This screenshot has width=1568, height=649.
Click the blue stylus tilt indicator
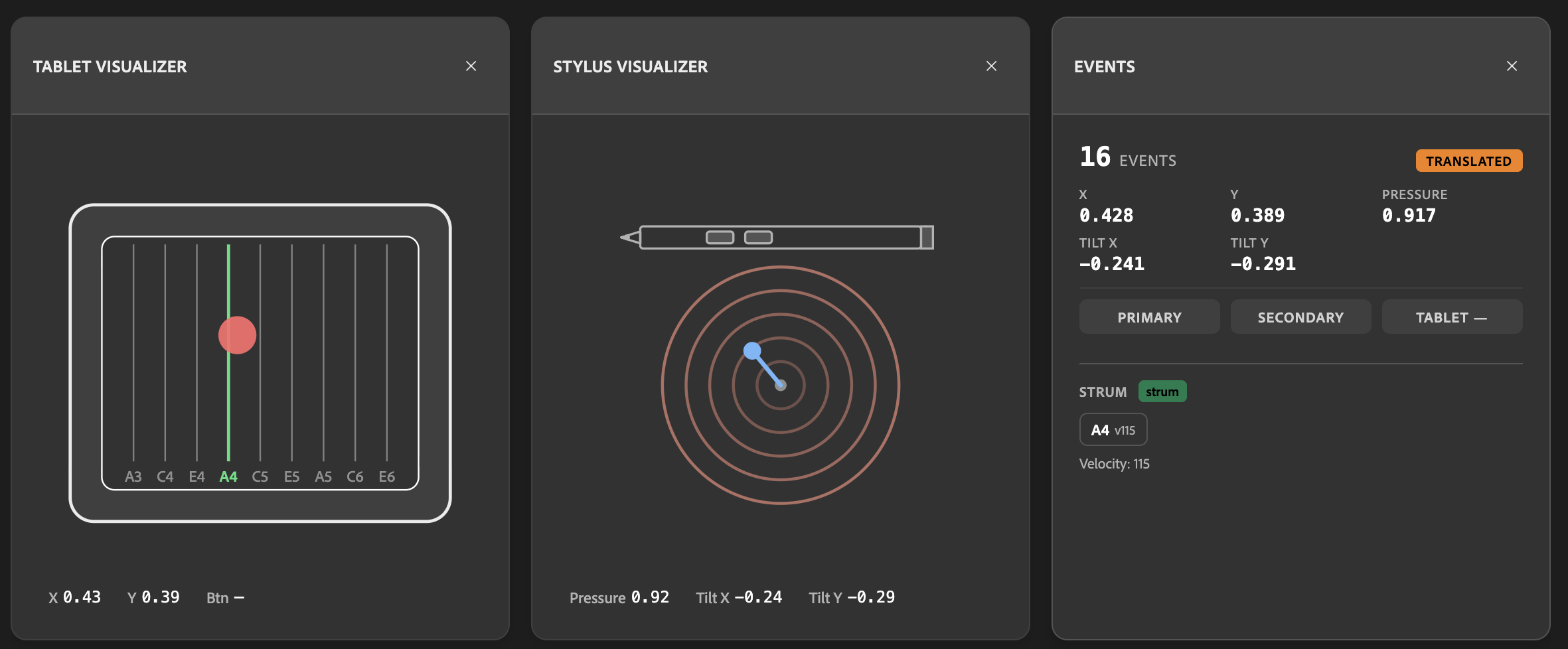(x=751, y=350)
